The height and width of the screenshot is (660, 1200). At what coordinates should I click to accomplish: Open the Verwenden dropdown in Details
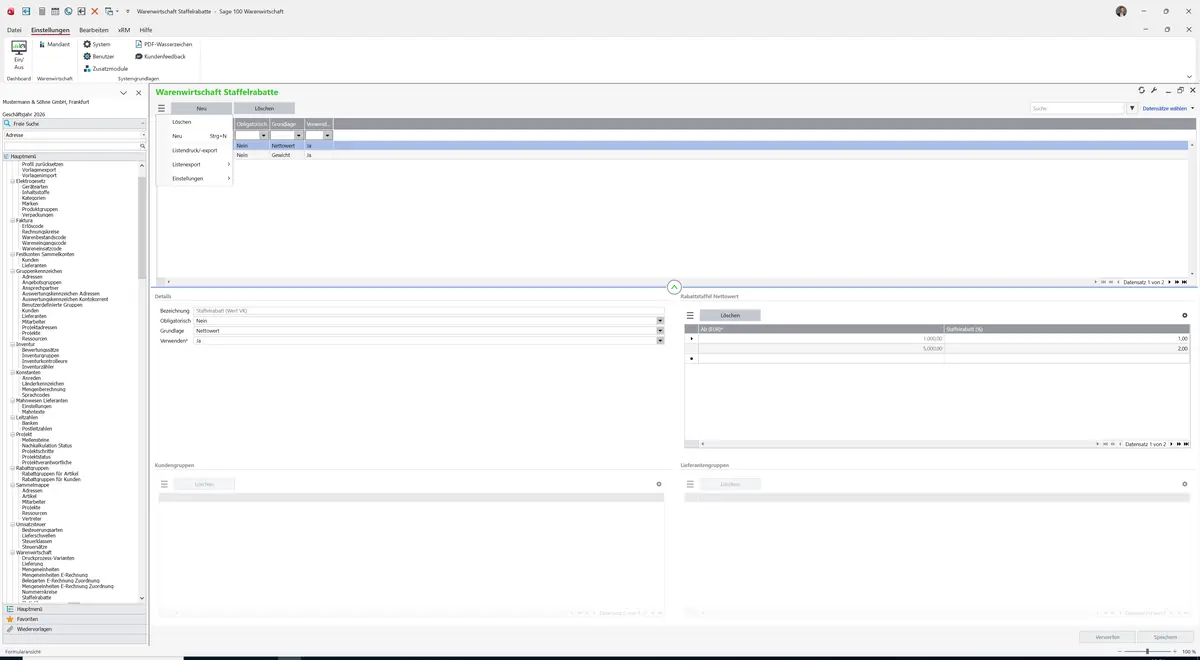660,341
